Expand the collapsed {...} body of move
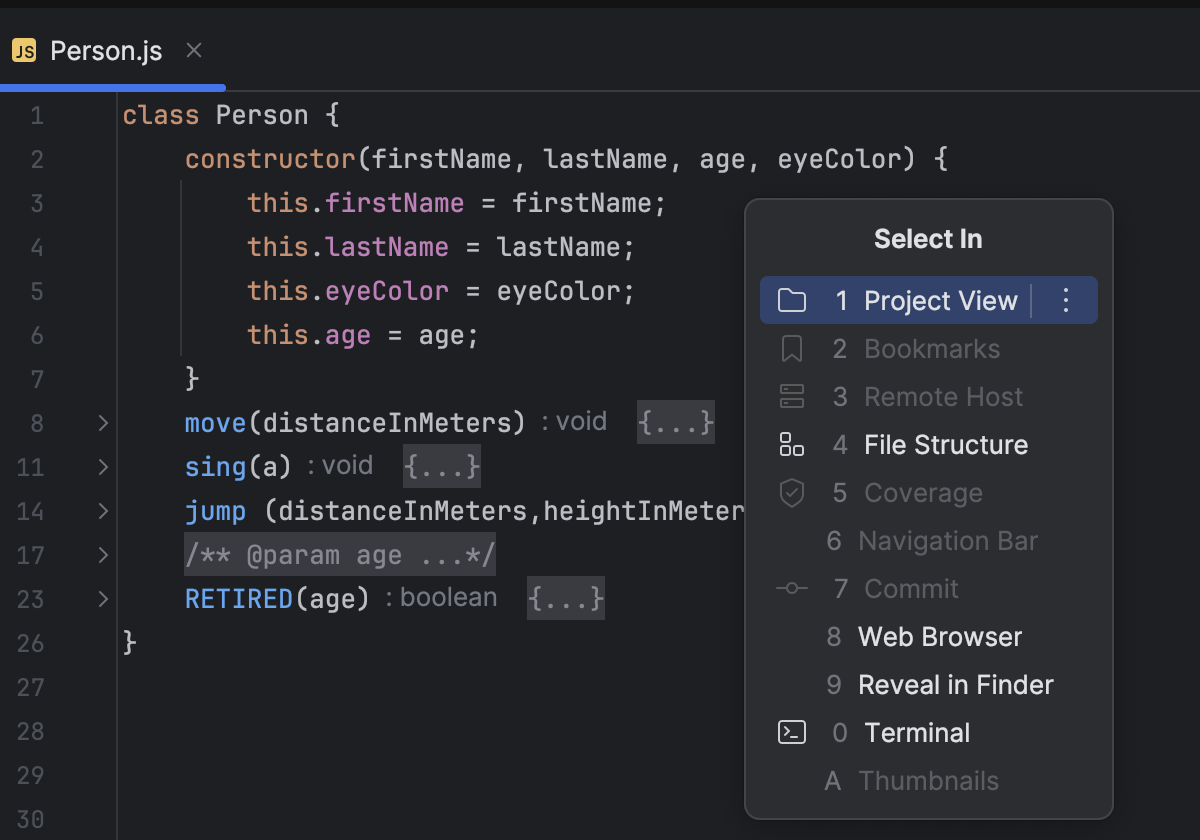1200x840 pixels. tap(675, 422)
